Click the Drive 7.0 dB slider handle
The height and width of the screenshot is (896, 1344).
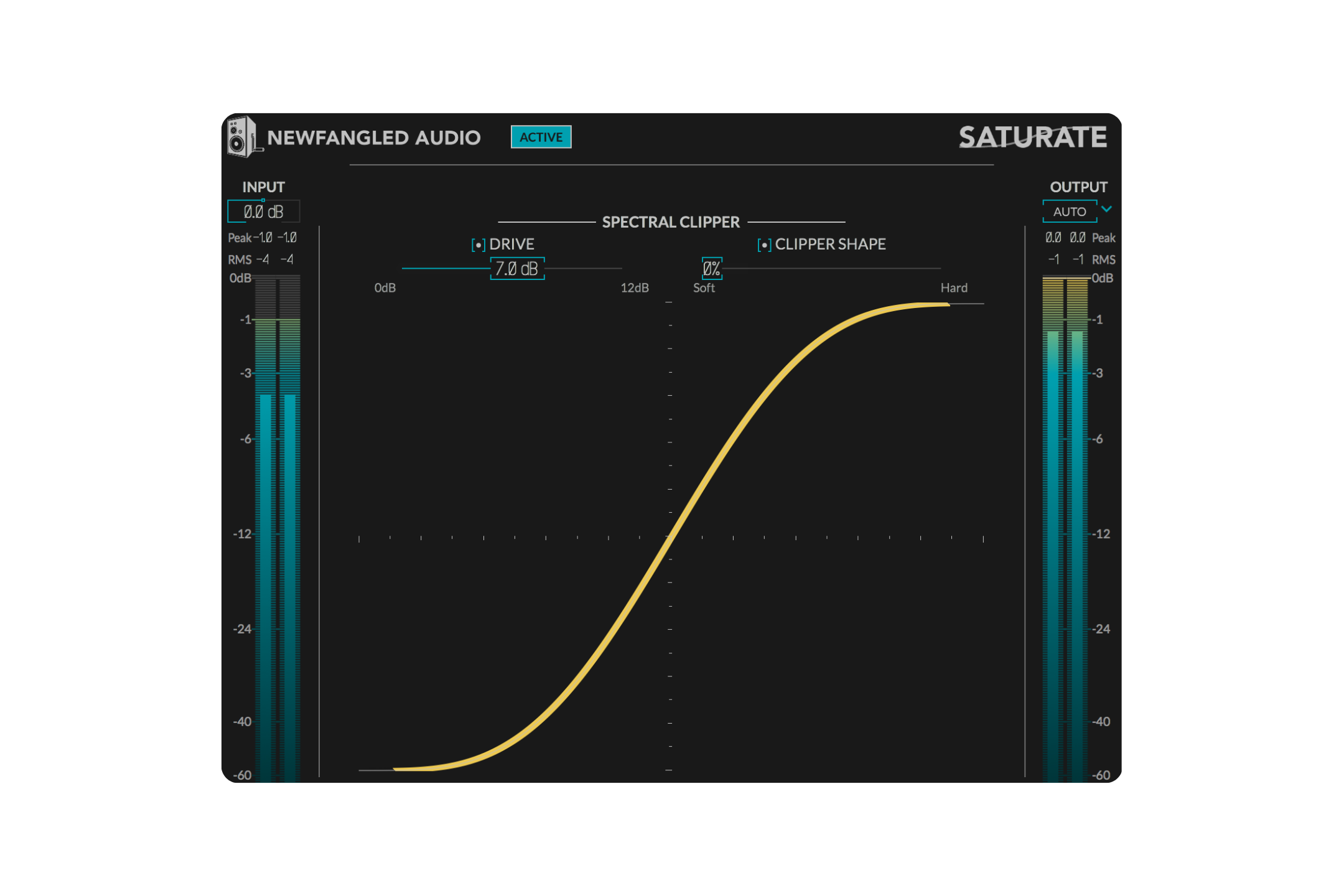[x=517, y=269]
